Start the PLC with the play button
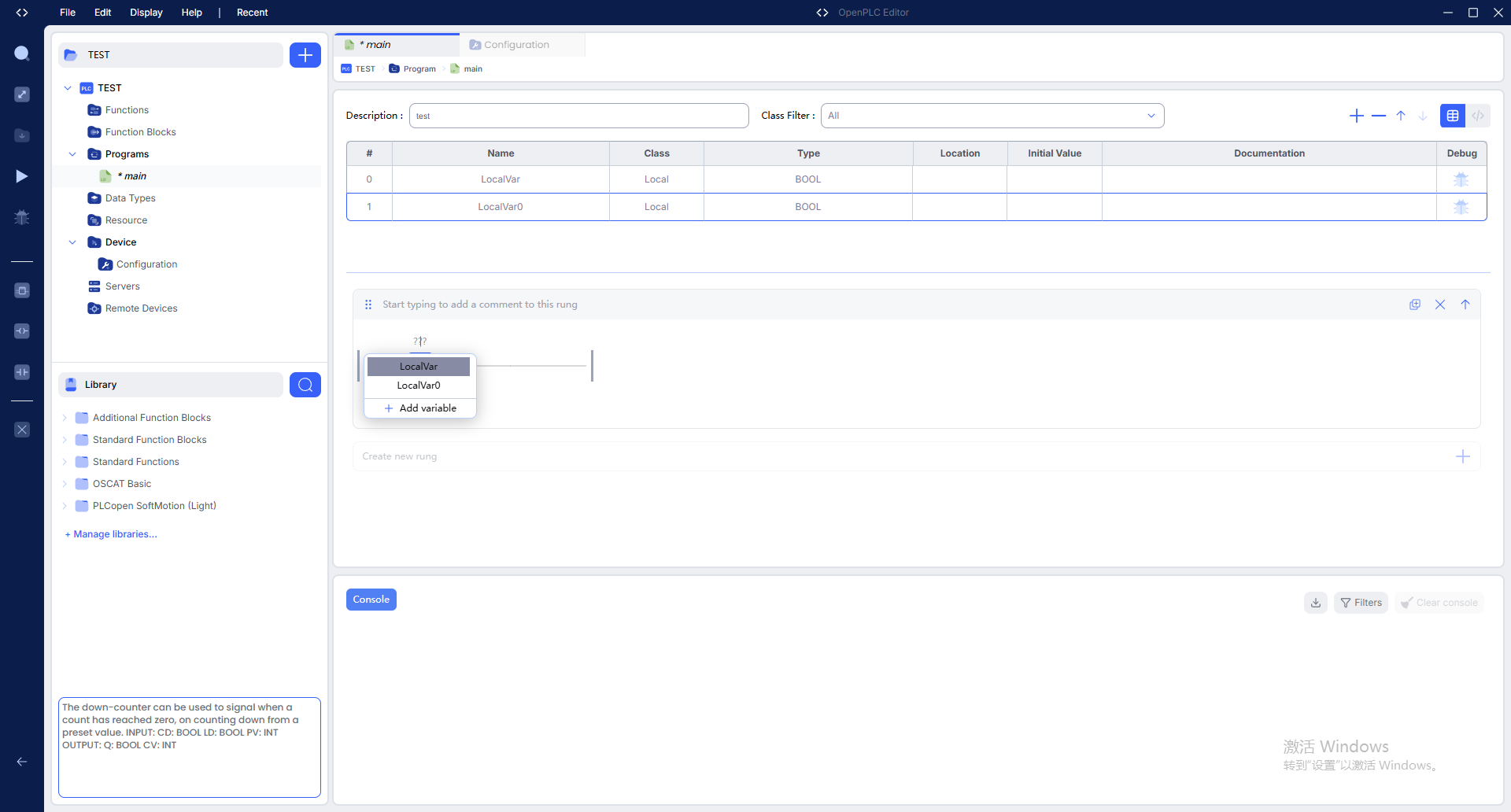The width and height of the screenshot is (1511, 812). 22,176
